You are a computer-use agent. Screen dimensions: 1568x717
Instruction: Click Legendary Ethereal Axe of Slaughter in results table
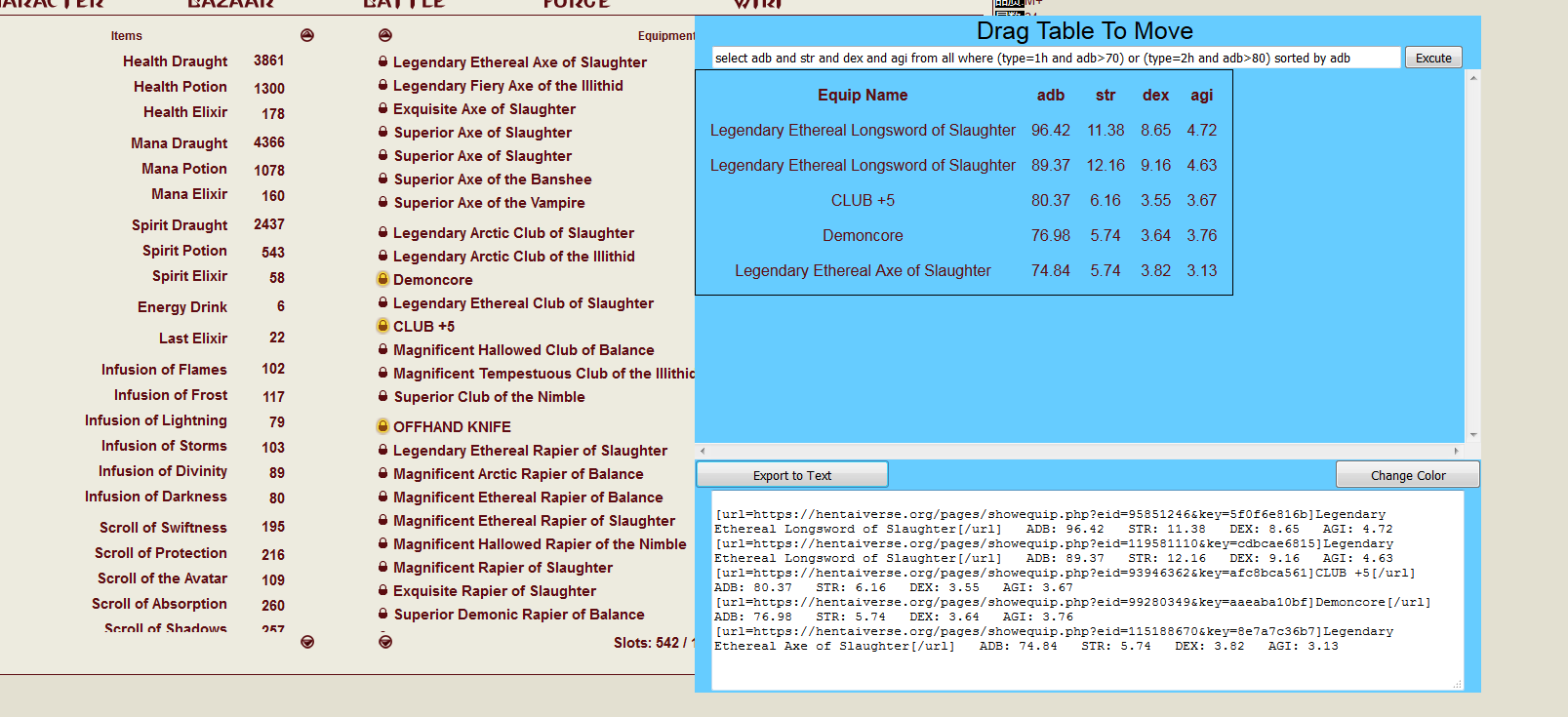pos(863,270)
